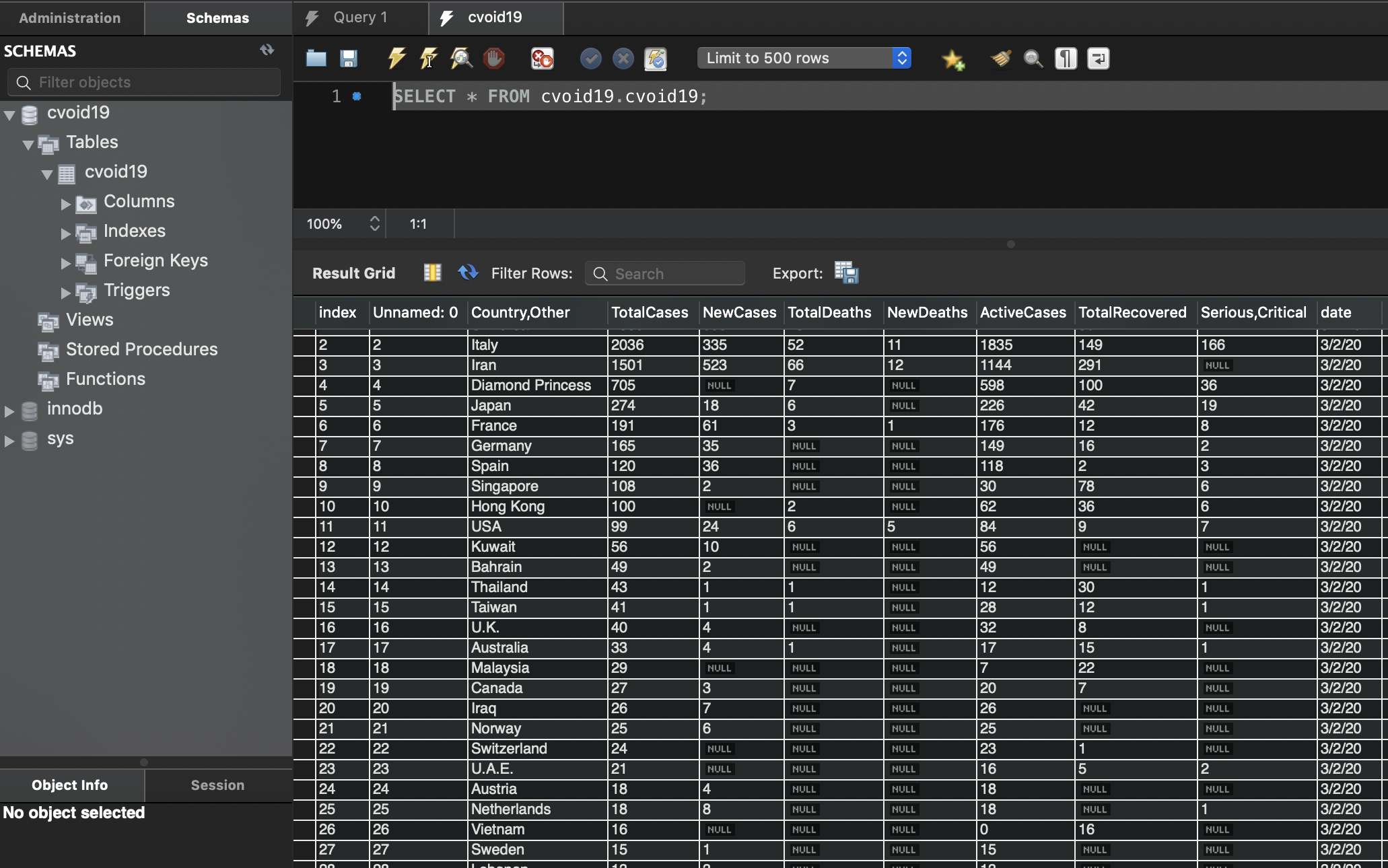
Task: Refresh the result grid data
Action: pyautogui.click(x=468, y=273)
